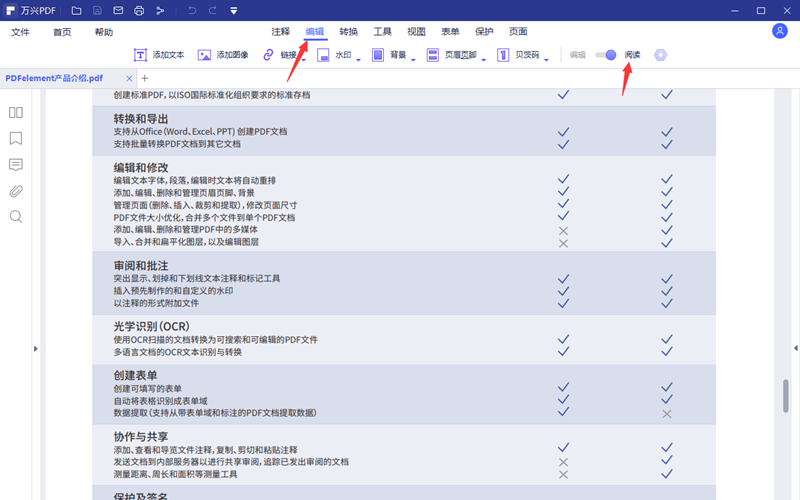Toggle the edit/read mode switch
This screenshot has height=500, width=800.
tap(605, 55)
